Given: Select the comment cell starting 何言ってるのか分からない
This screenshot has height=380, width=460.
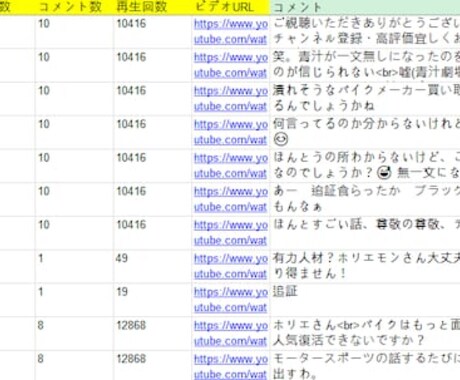Looking at the screenshot, I should click(365, 132).
